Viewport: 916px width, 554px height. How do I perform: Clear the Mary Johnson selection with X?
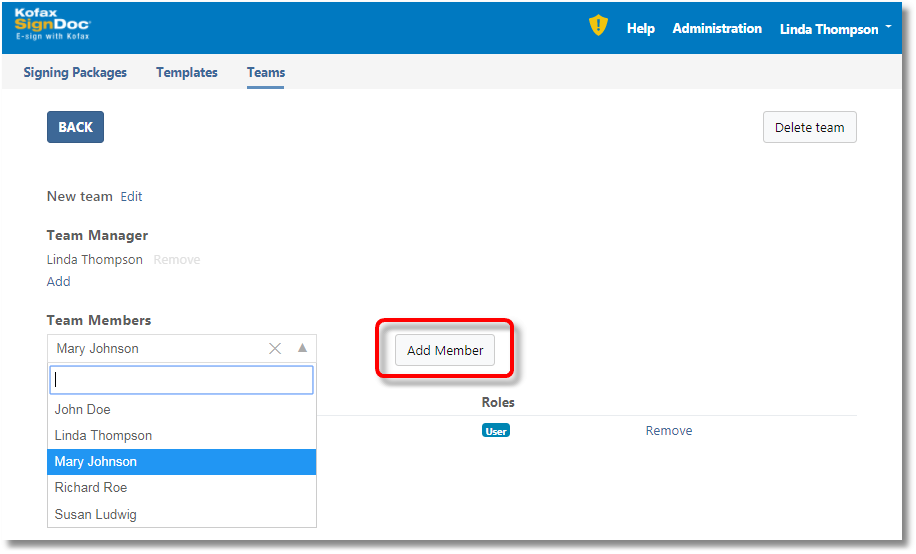pyautogui.click(x=275, y=349)
